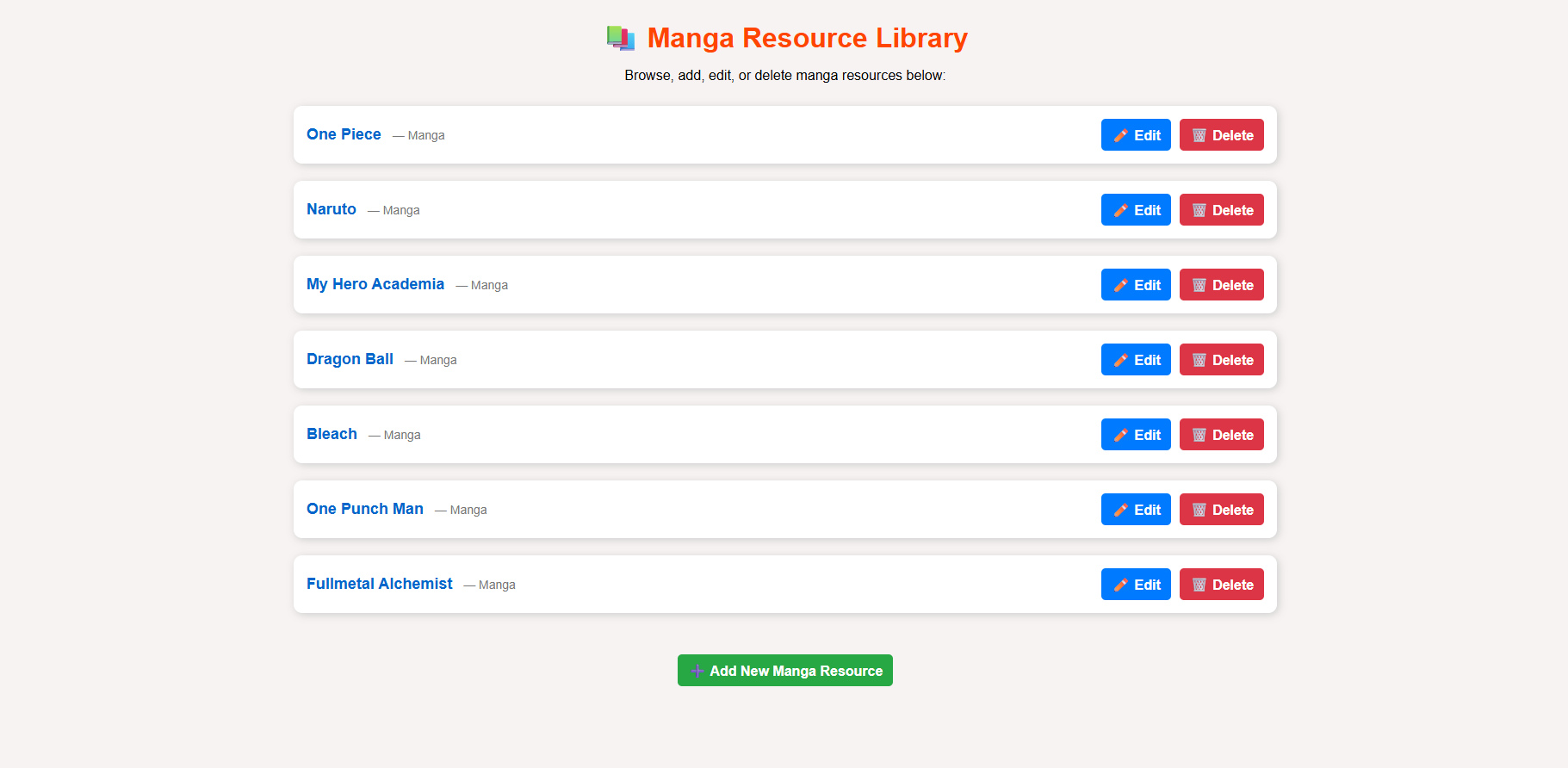The height and width of the screenshot is (768, 1568).
Task: Click the Manga label beside One Piece
Action: coord(418,135)
